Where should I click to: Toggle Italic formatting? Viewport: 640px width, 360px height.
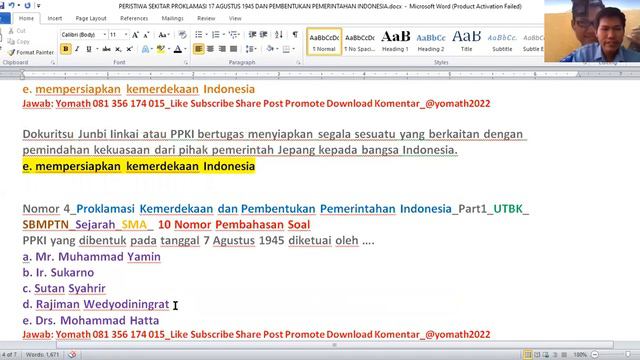[x=77, y=49]
